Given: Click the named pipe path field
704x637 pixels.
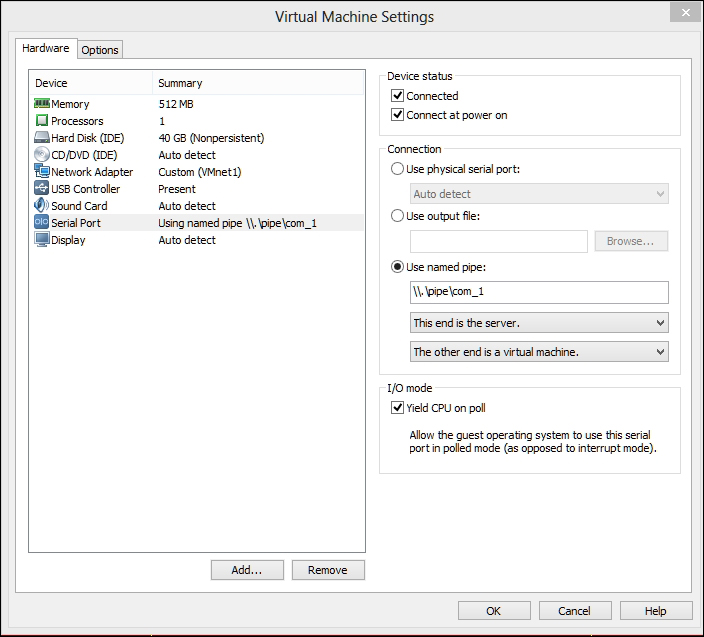Looking at the screenshot, I should pyautogui.click(x=539, y=292).
